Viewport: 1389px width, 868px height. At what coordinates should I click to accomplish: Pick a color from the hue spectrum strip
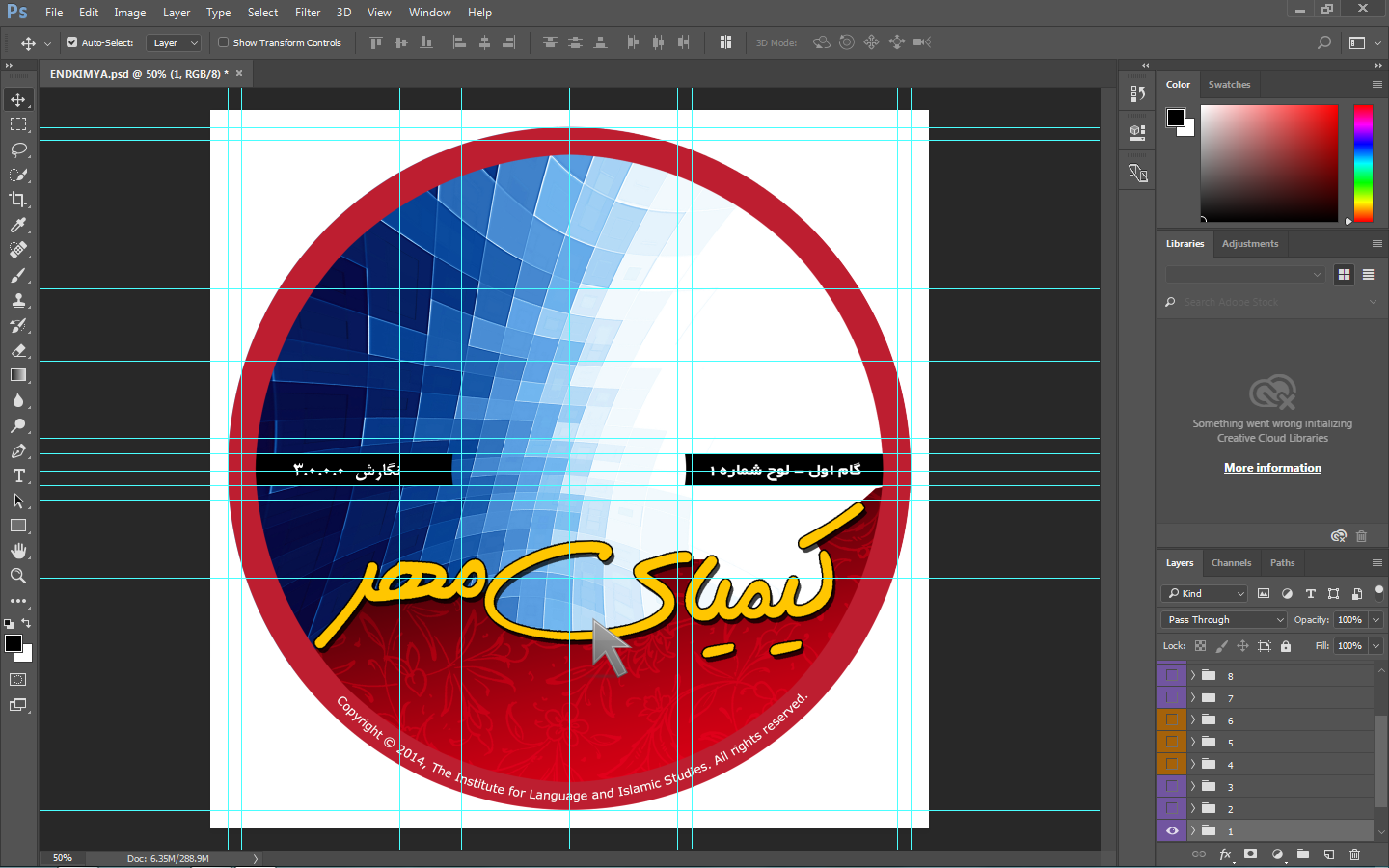coord(1362,162)
